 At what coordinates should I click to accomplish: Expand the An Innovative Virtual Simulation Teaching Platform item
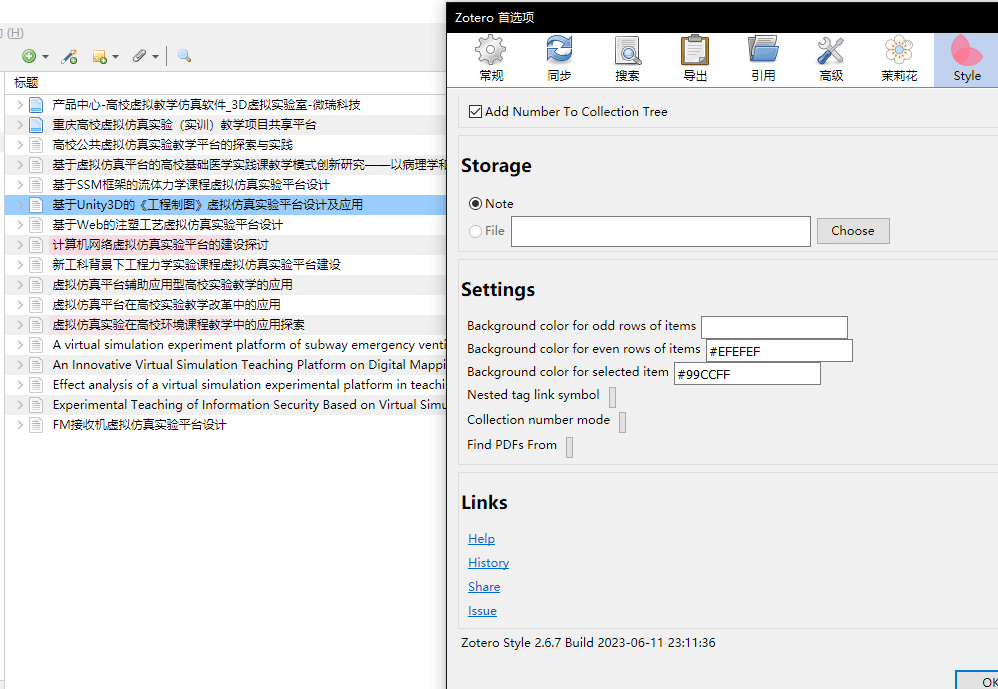[x=20, y=365]
